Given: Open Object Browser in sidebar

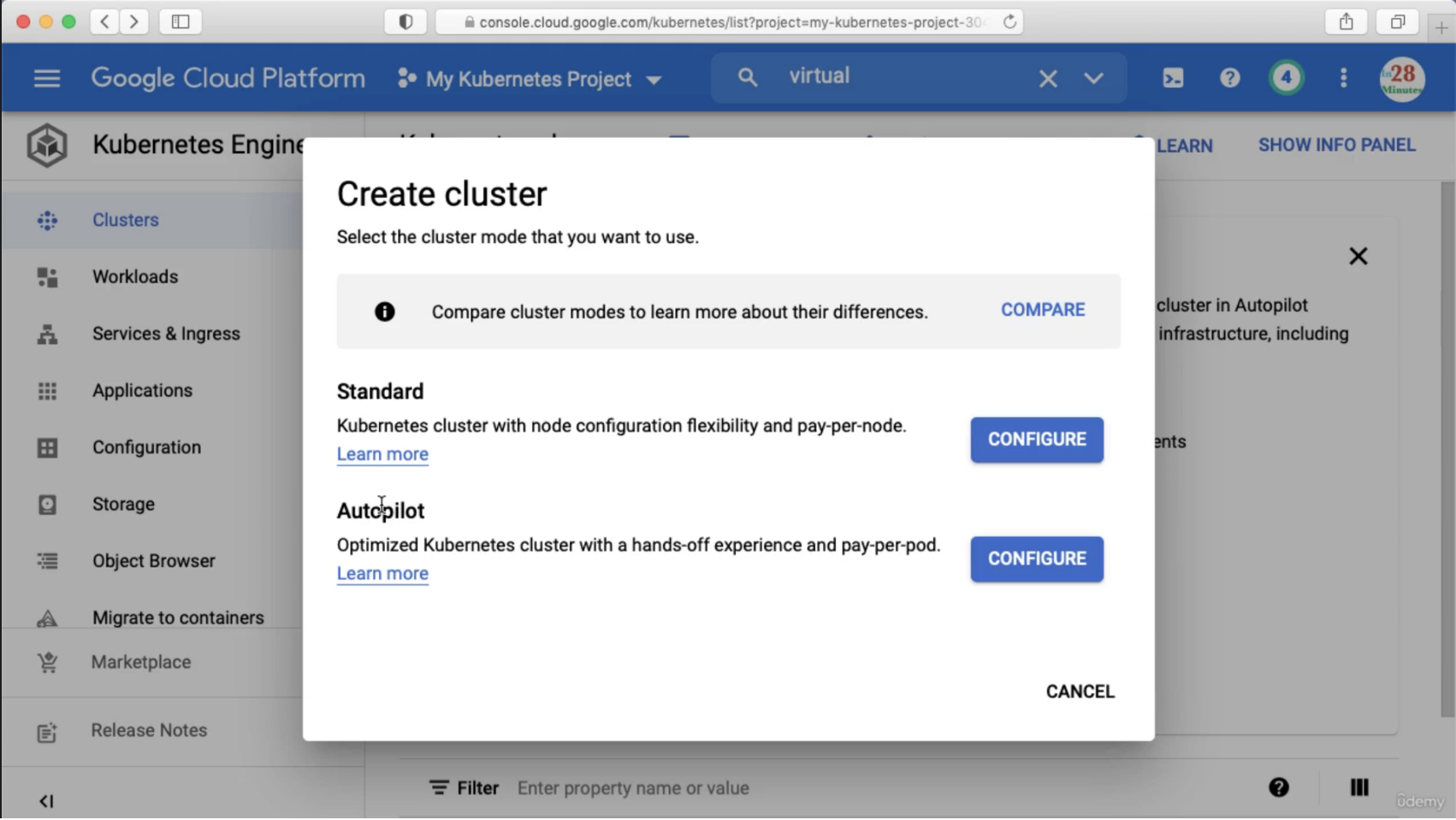Looking at the screenshot, I should [153, 562].
